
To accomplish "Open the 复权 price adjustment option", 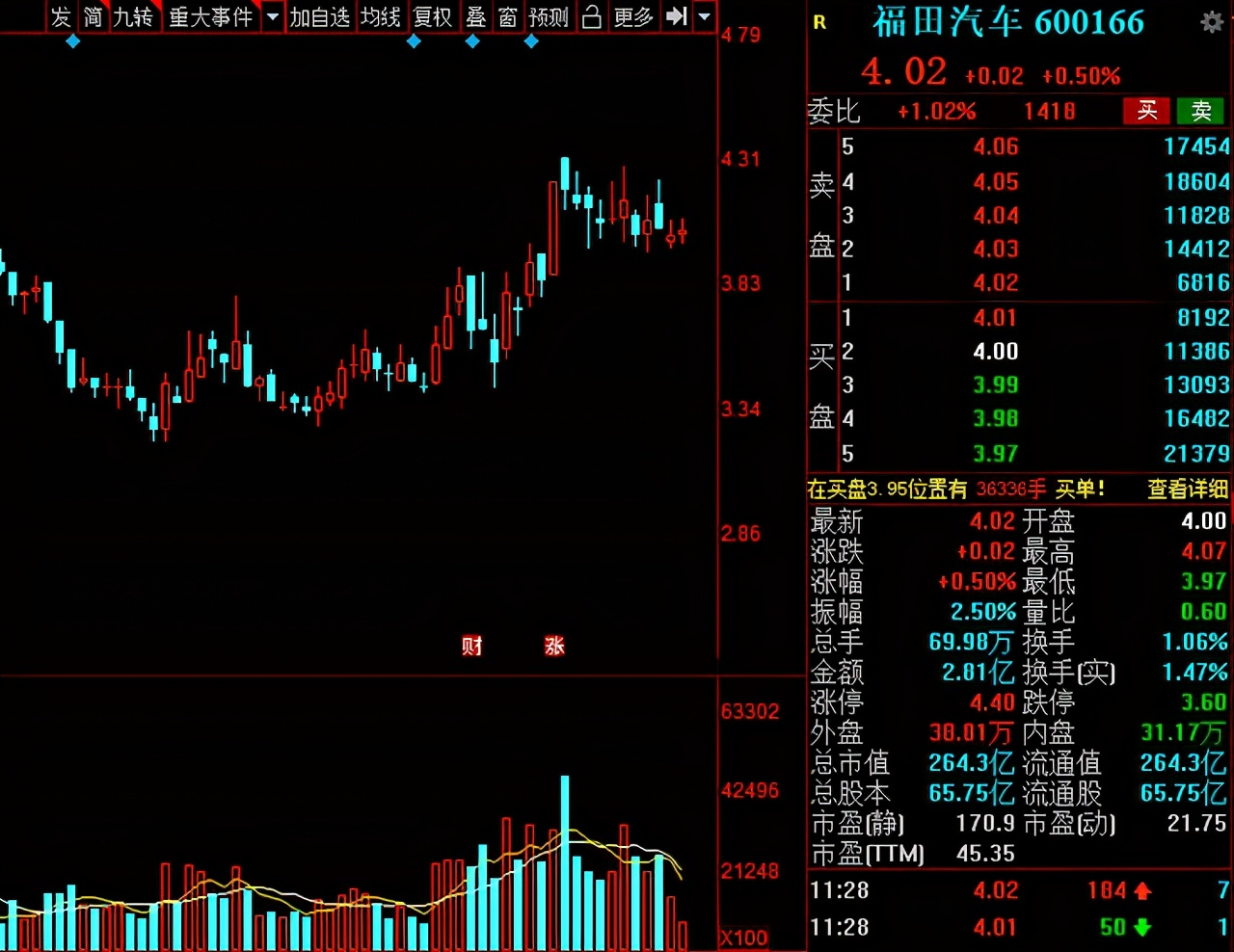I will [433, 16].
